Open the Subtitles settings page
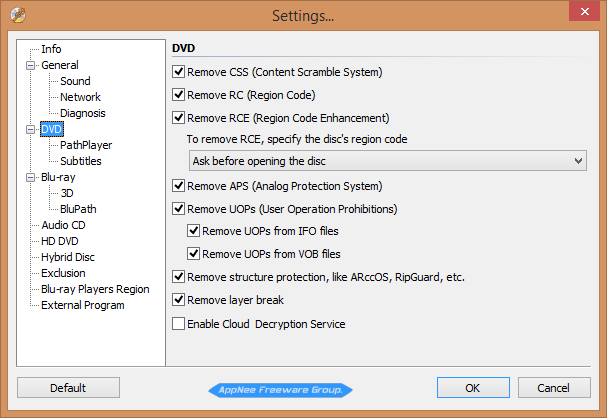The width and height of the screenshot is (607, 418). click(81, 161)
